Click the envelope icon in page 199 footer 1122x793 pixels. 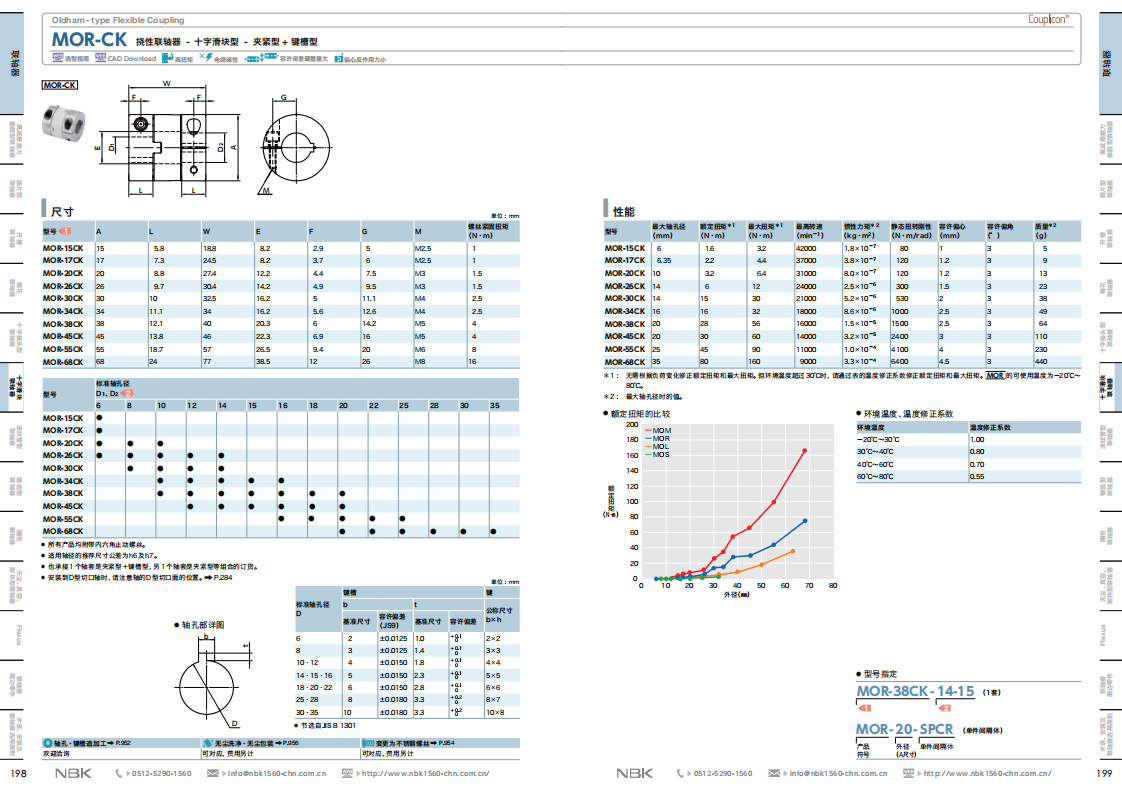[774, 773]
